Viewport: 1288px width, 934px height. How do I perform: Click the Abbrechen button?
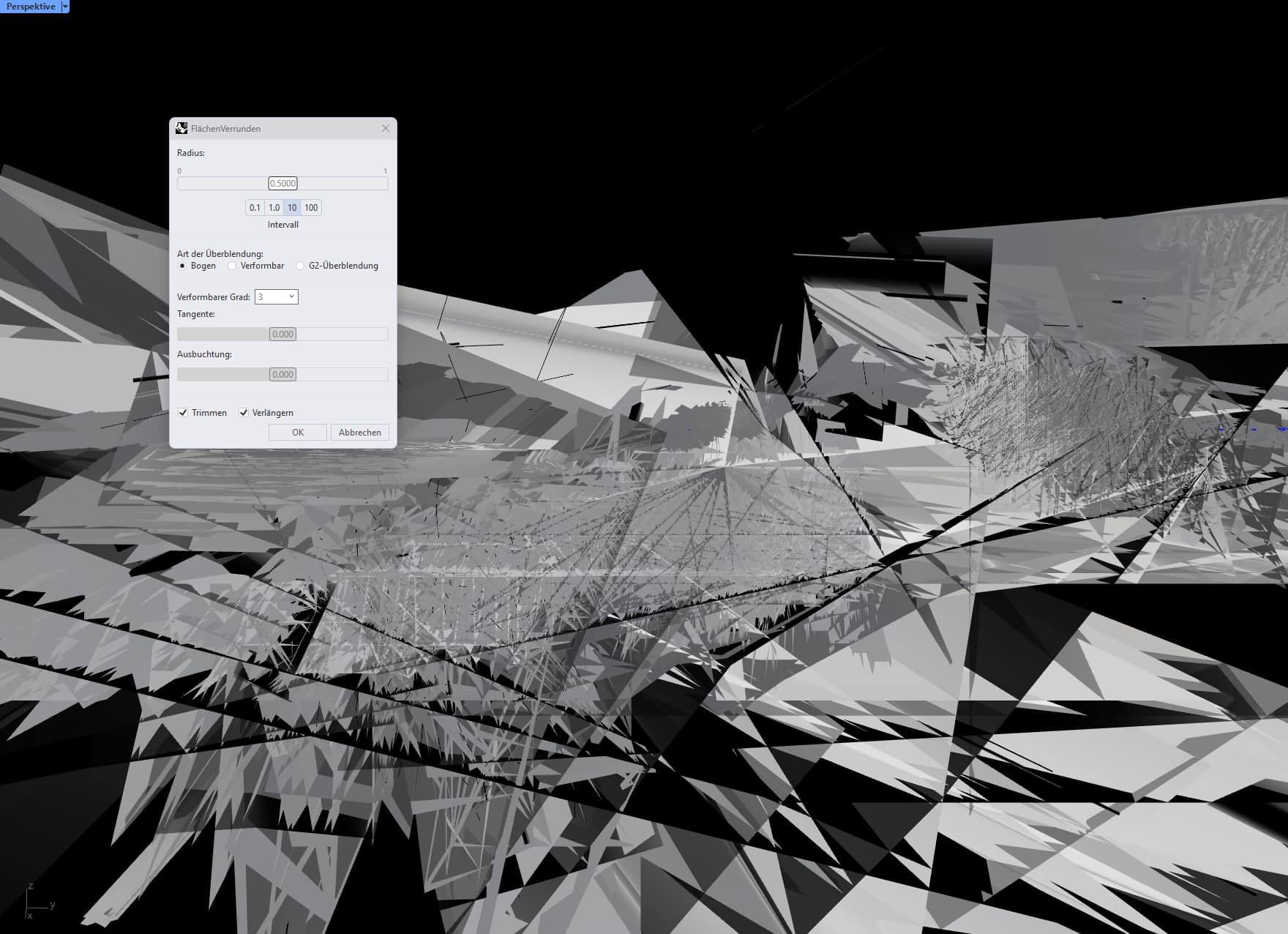point(360,433)
